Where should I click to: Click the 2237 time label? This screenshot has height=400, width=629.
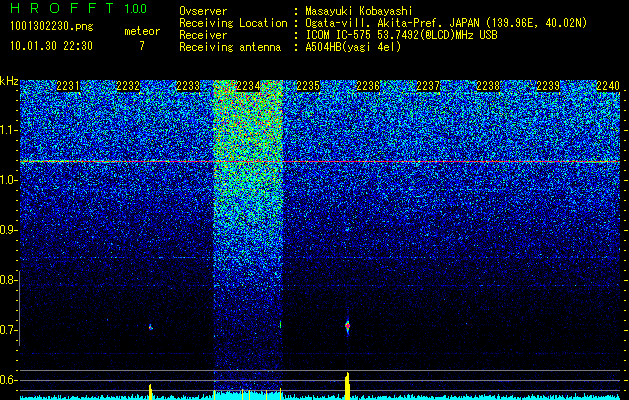tap(428, 86)
